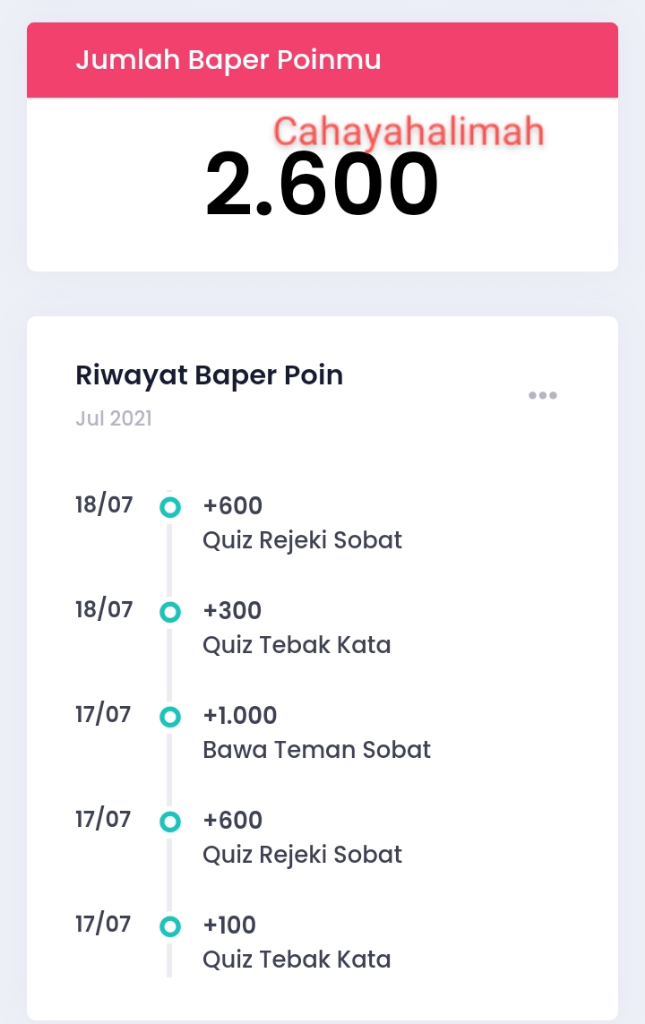Click the timeline dot for the +300 entry

point(170,612)
